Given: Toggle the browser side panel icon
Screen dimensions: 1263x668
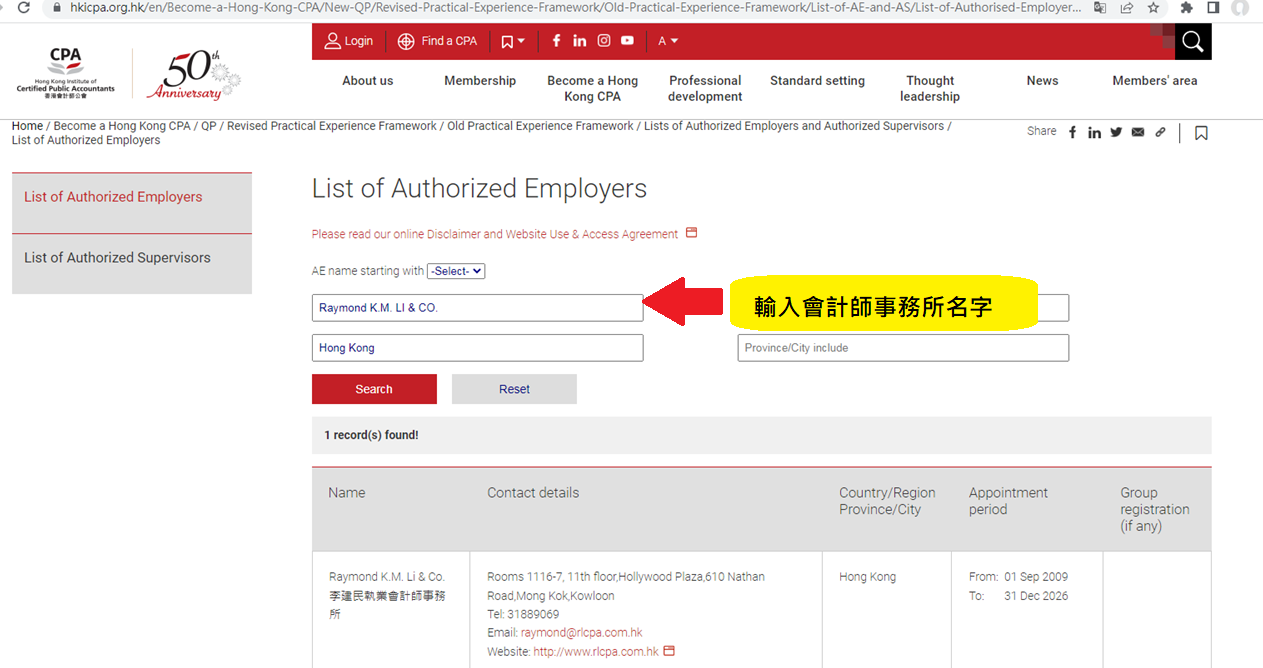Looking at the screenshot, I should point(1213,7).
